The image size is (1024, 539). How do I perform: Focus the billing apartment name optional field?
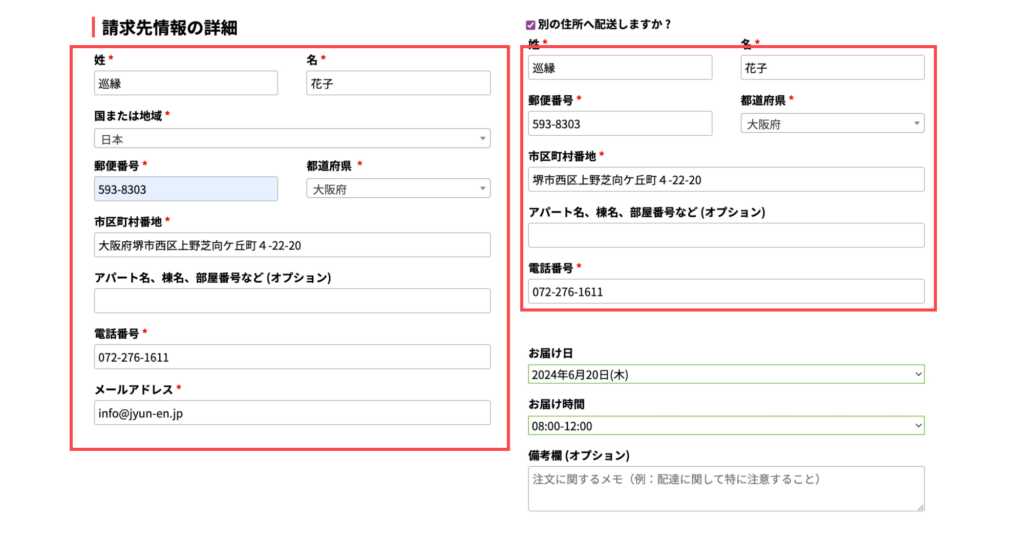[x=292, y=301]
